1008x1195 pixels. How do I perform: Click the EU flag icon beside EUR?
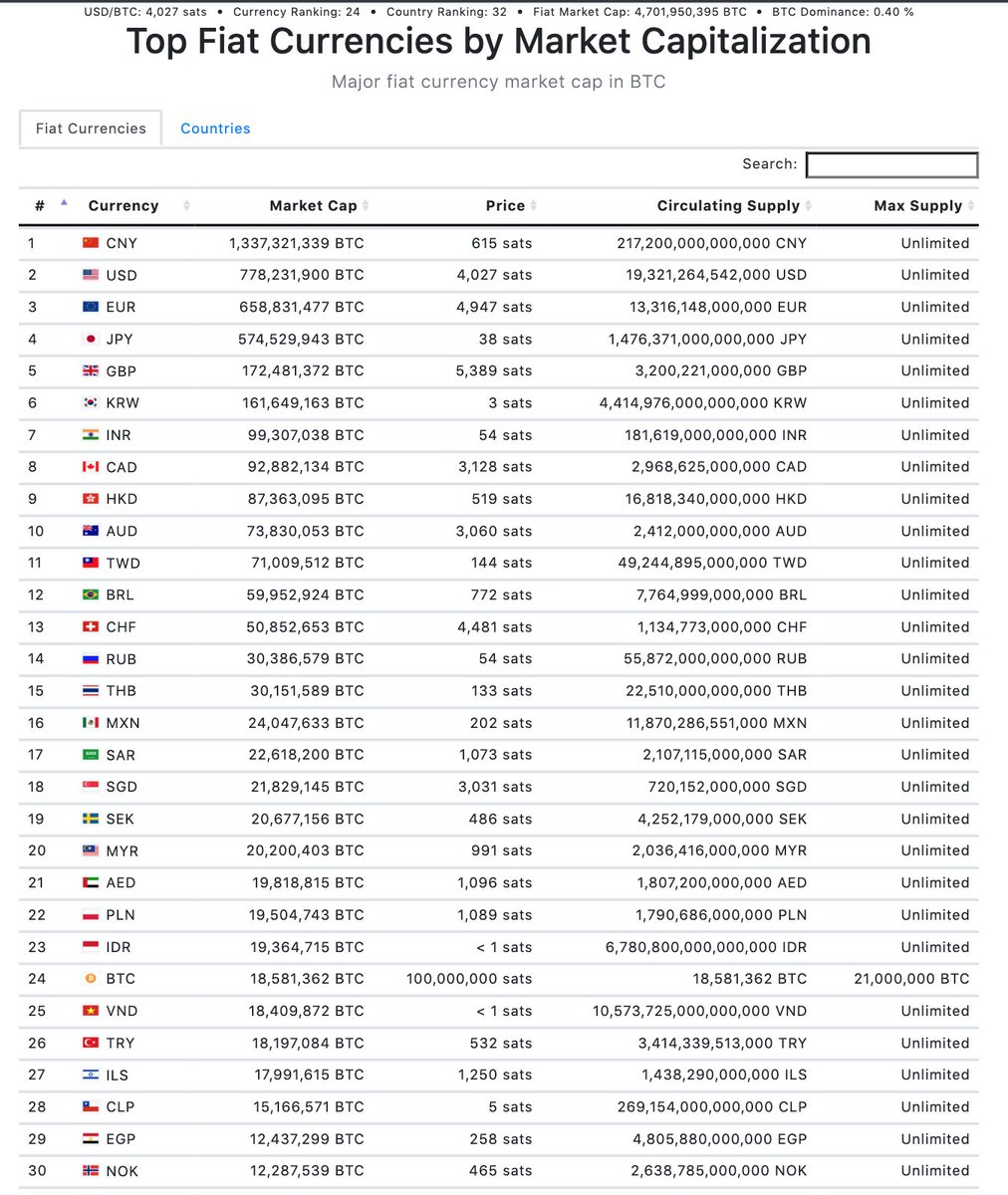pyautogui.click(x=91, y=307)
